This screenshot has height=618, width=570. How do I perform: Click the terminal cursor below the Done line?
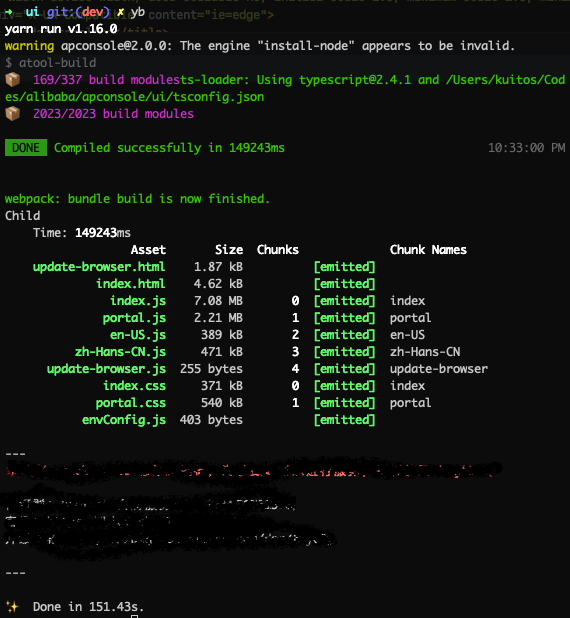[134, 616]
